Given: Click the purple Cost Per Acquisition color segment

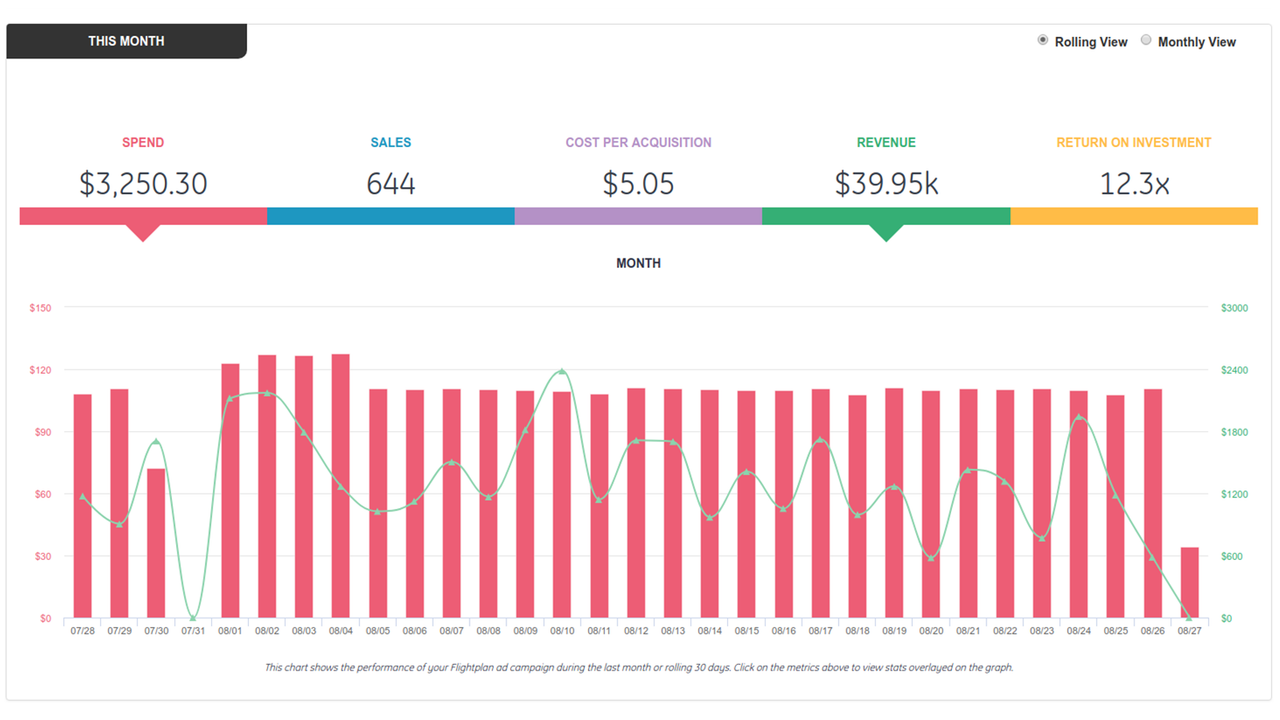Looking at the screenshot, I should (639, 214).
